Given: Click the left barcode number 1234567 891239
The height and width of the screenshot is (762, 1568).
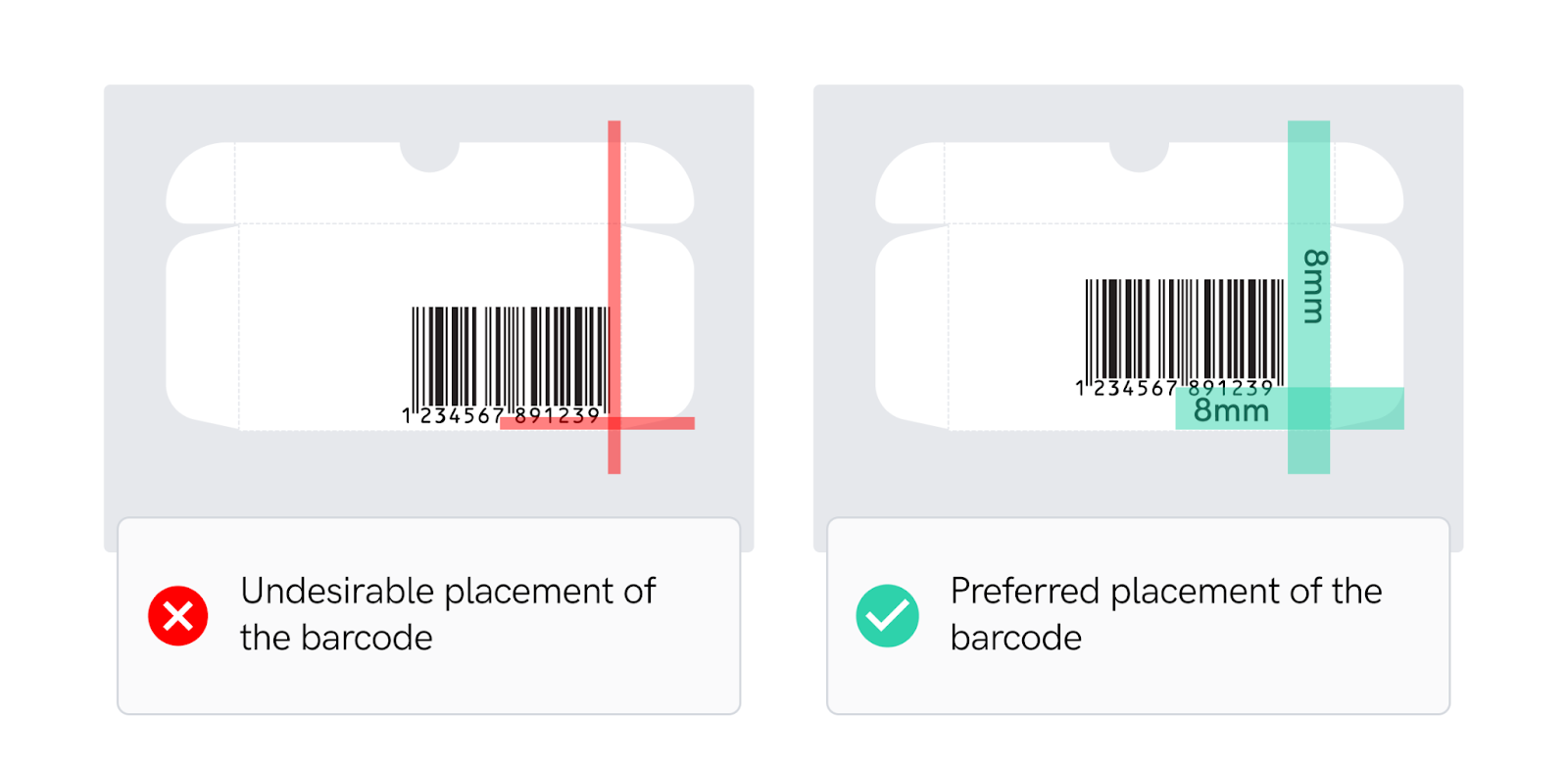Looking at the screenshot, I should 501,416.
